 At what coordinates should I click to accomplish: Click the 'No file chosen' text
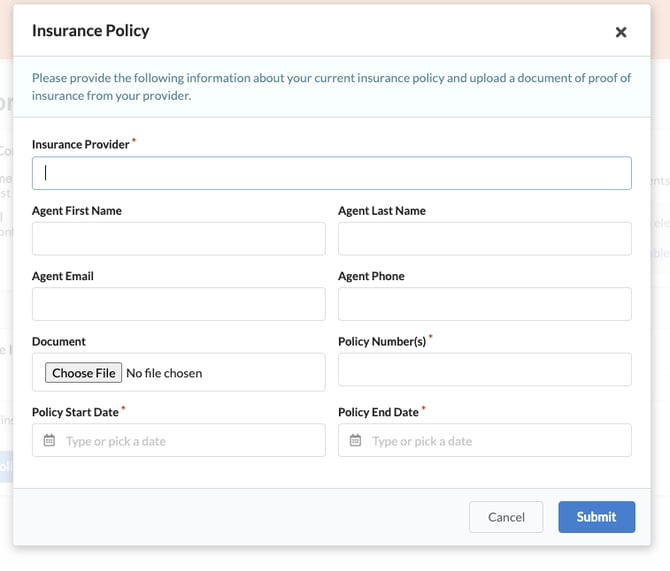tap(164, 373)
